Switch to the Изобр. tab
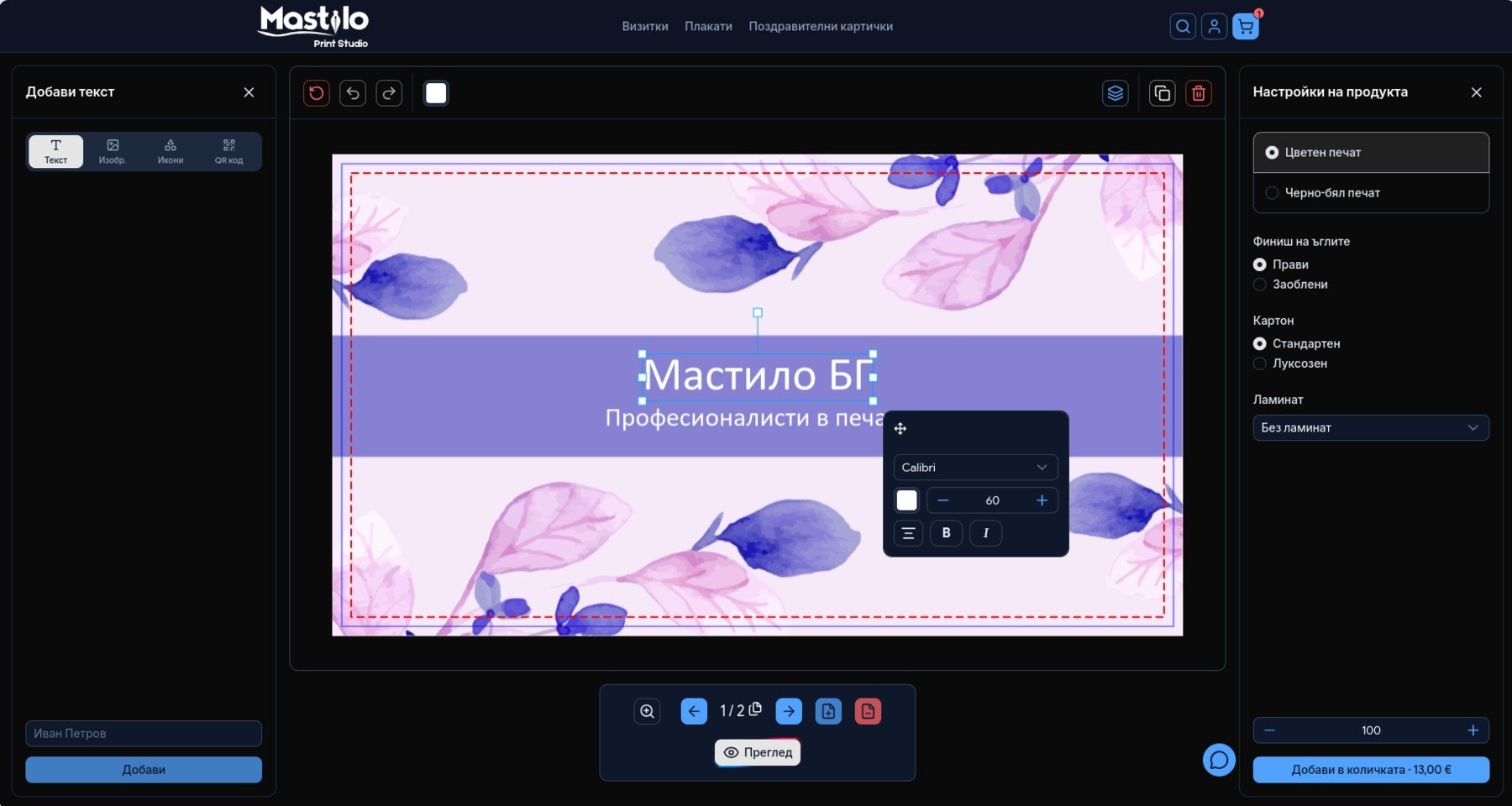The width and height of the screenshot is (1512, 806). (113, 151)
